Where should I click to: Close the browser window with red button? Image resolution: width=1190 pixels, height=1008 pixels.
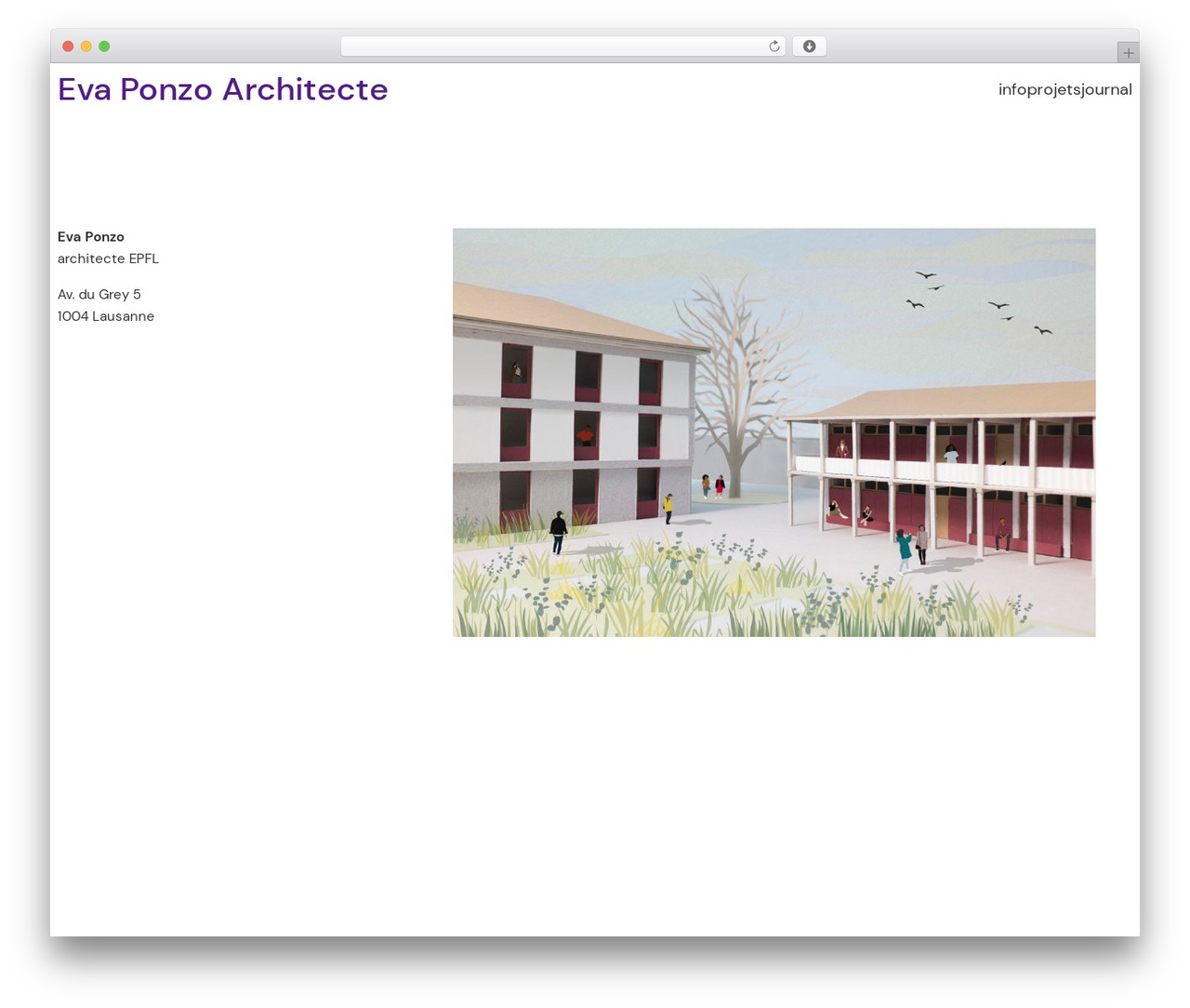(68, 46)
